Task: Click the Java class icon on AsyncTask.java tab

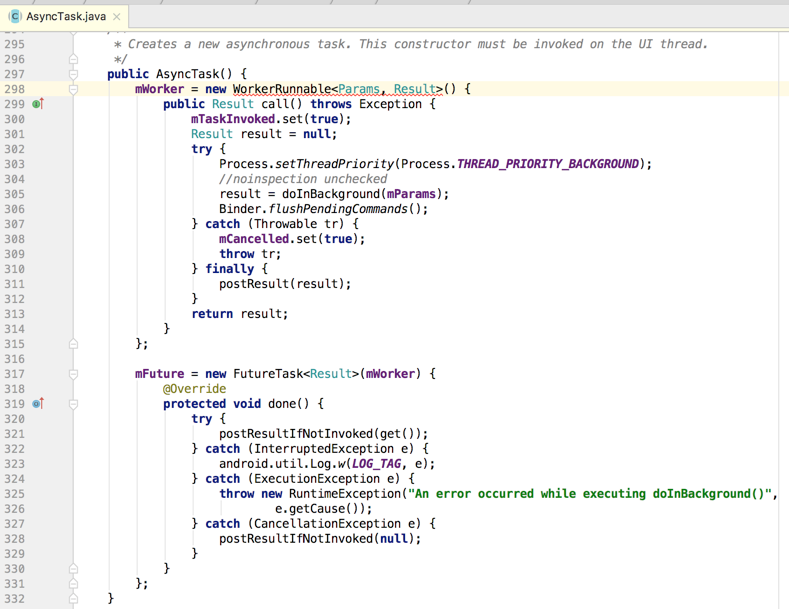Action: (x=15, y=17)
